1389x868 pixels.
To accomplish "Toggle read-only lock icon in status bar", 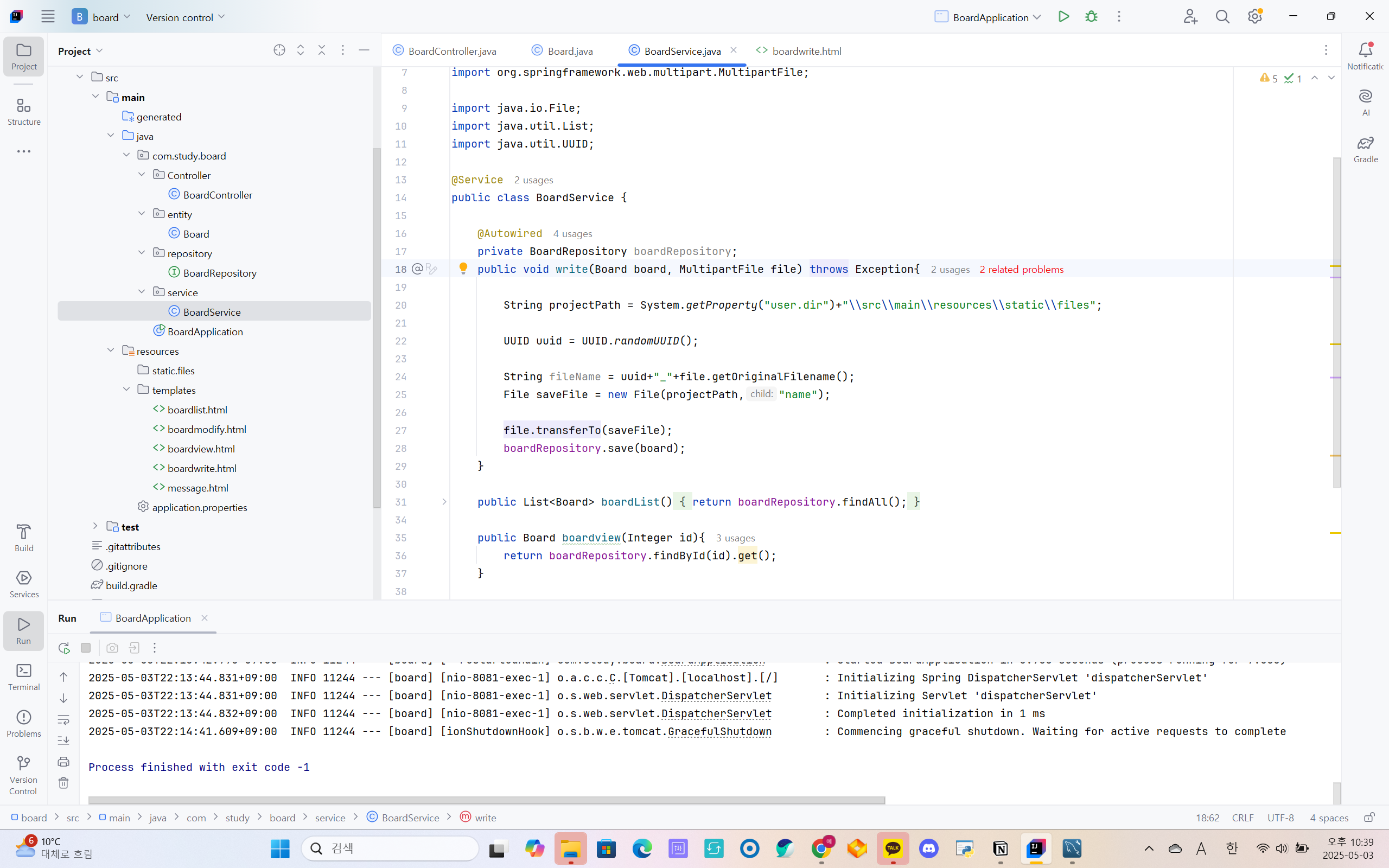I will [1369, 818].
